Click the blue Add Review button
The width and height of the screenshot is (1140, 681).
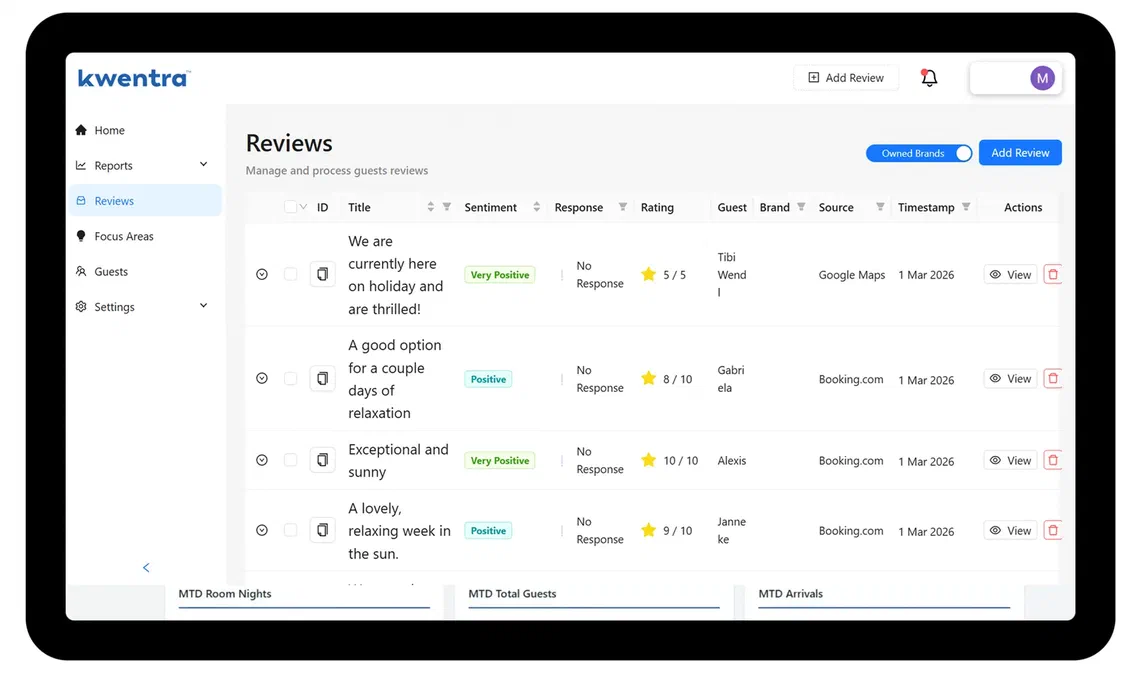(x=1020, y=153)
